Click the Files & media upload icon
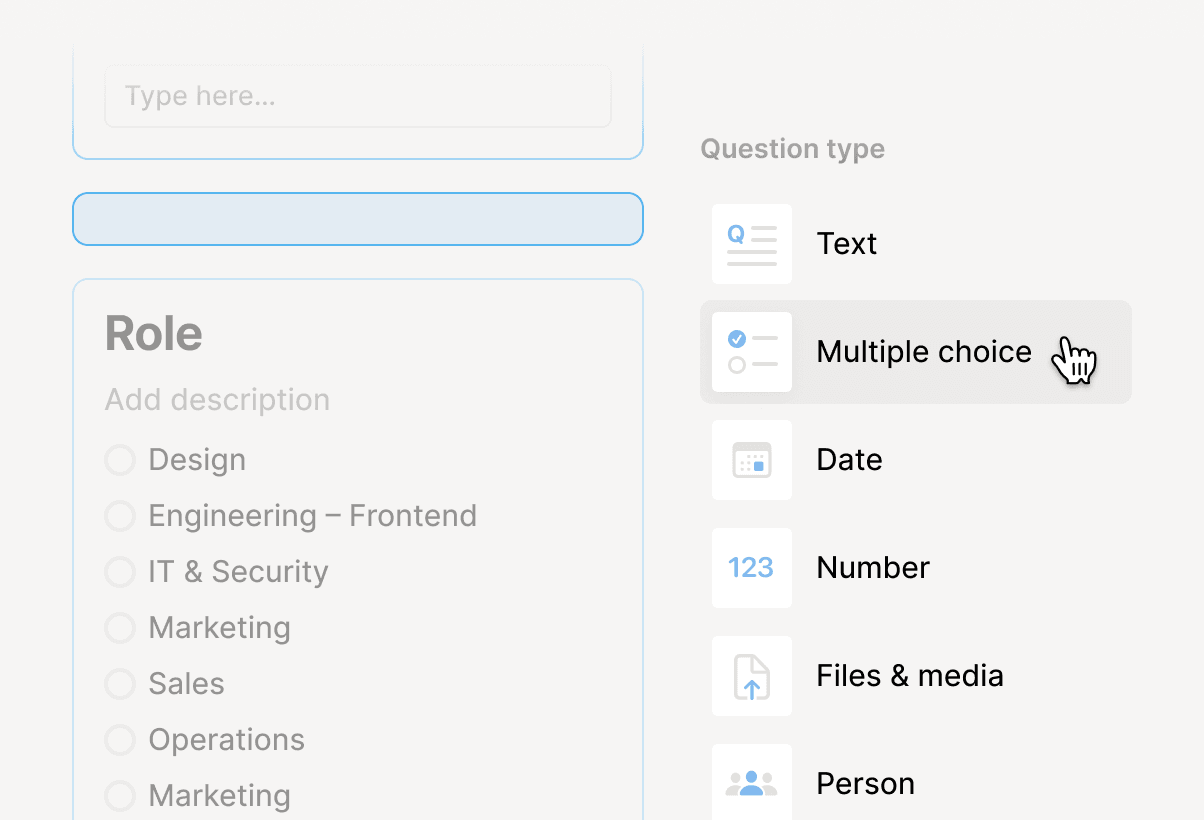Screen dimensions: 1204x820 click(x=752, y=676)
